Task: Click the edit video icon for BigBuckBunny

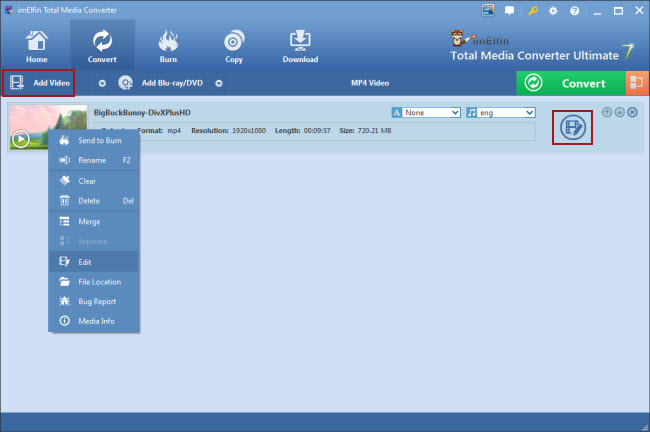Action: click(x=572, y=127)
